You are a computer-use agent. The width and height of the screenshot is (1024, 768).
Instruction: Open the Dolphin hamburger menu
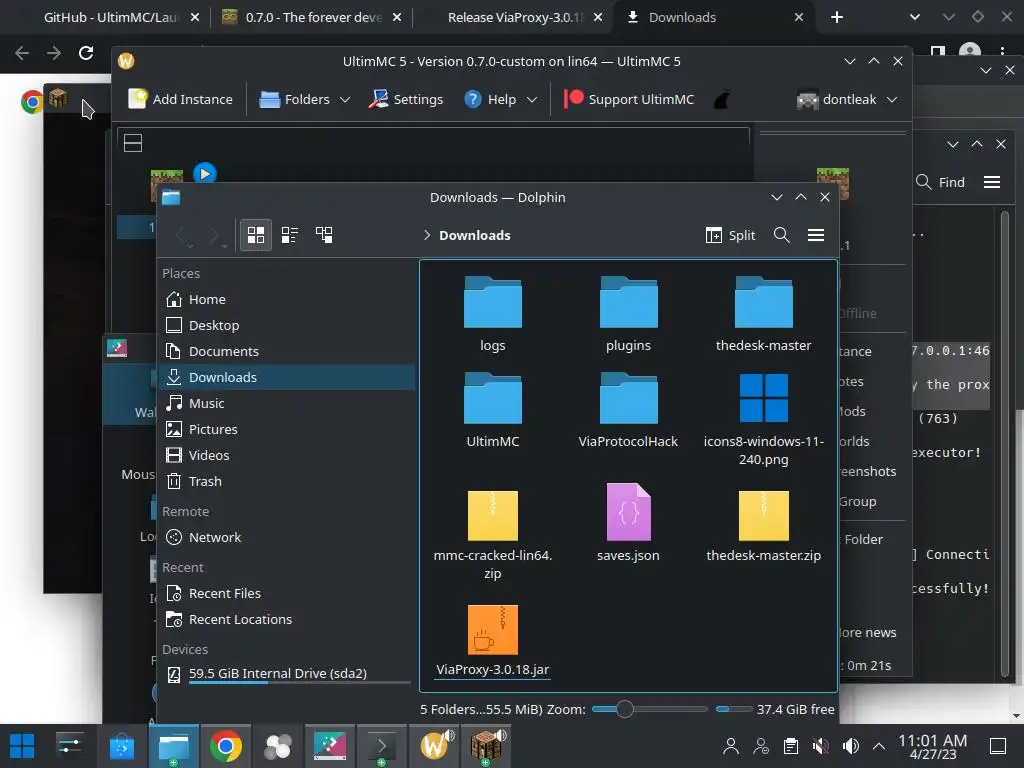point(816,235)
